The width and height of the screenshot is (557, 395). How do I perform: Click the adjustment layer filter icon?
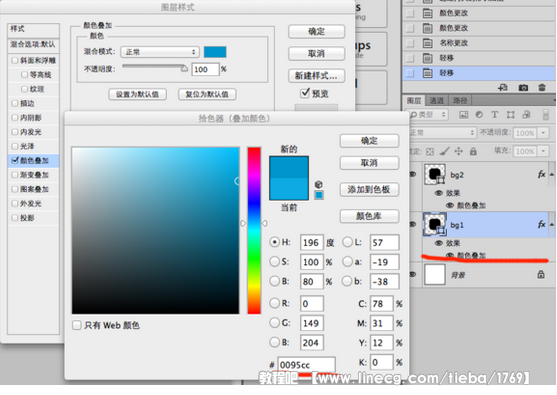(479, 114)
